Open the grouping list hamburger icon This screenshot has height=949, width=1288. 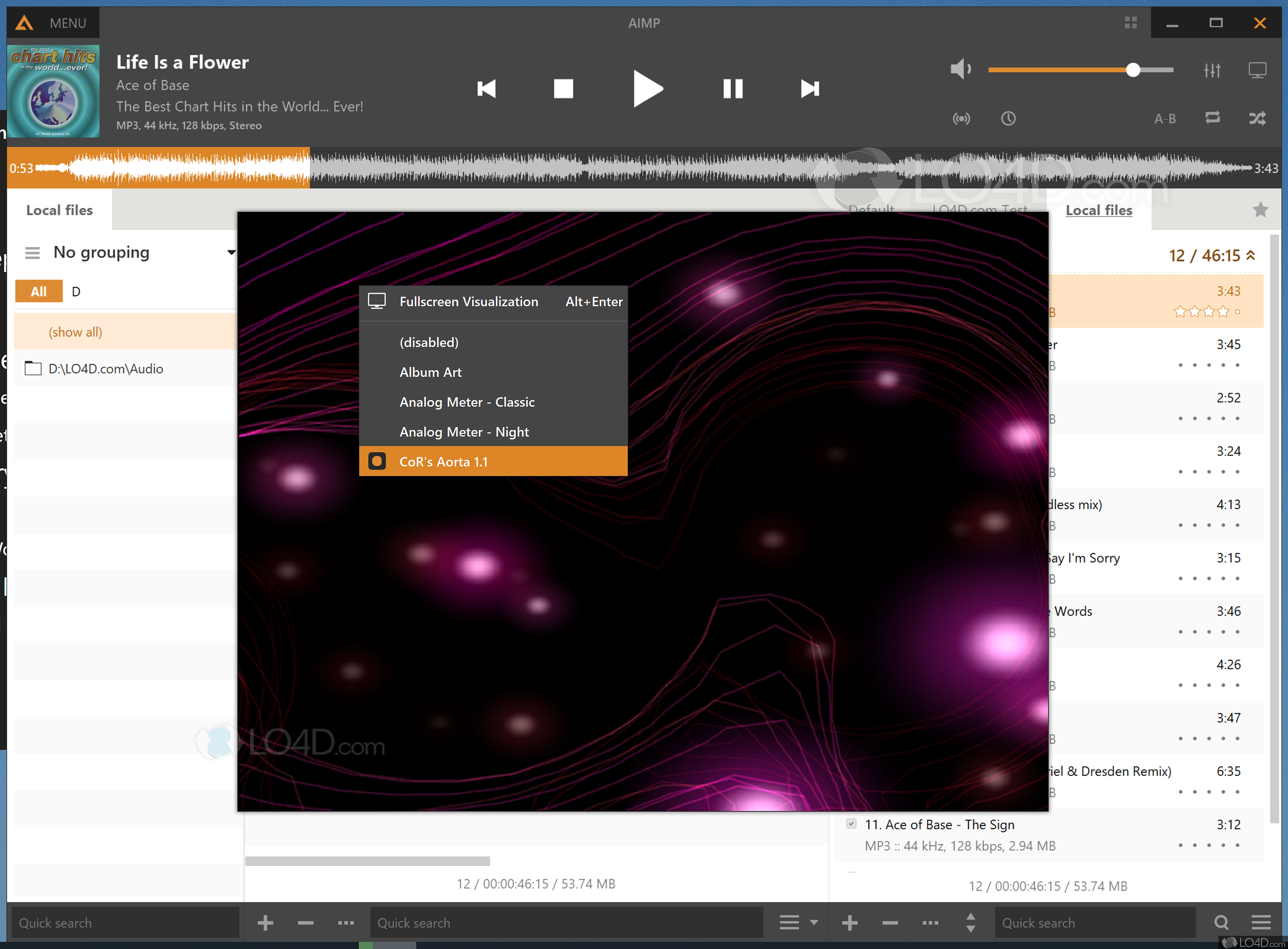pyautogui.click(x=32, y=253)
